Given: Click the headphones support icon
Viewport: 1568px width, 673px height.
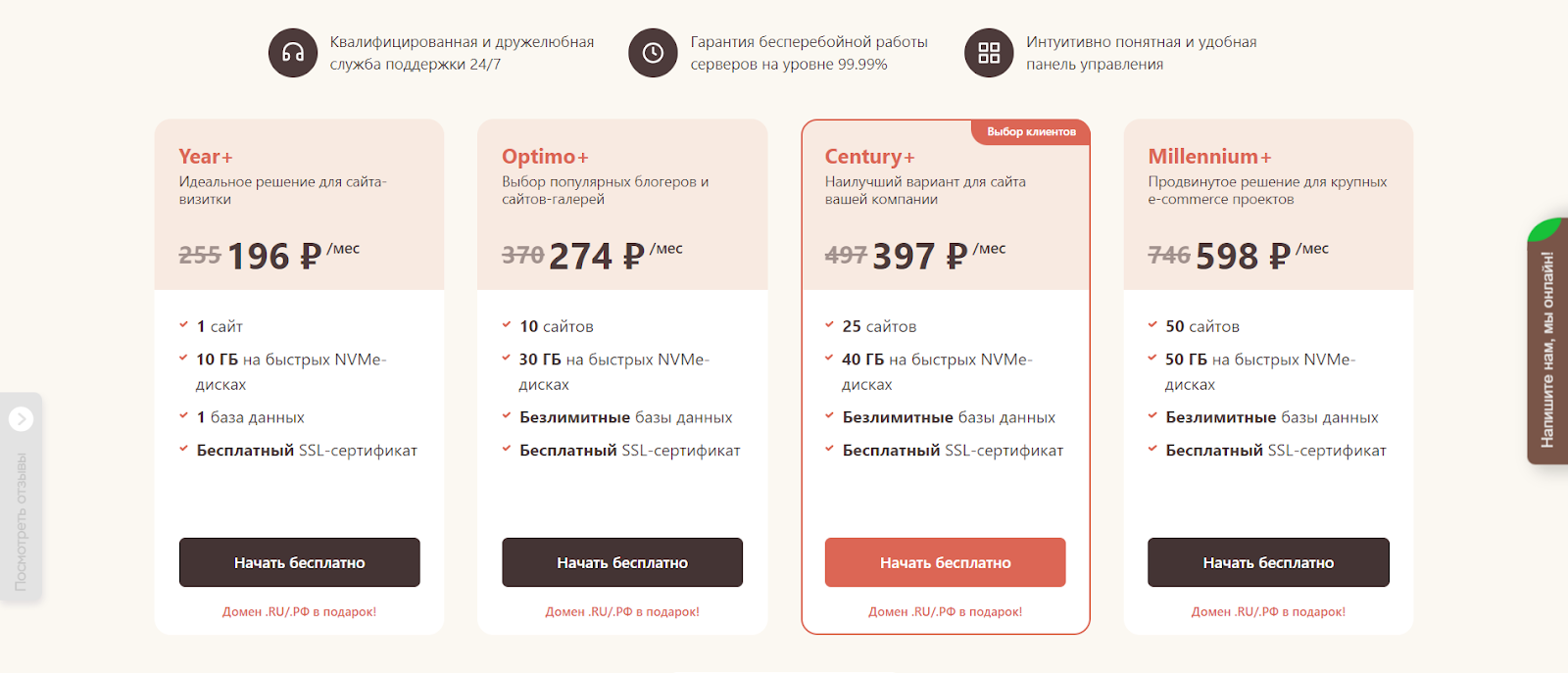Looking at the screenshot, I should [x=293, y=53].
